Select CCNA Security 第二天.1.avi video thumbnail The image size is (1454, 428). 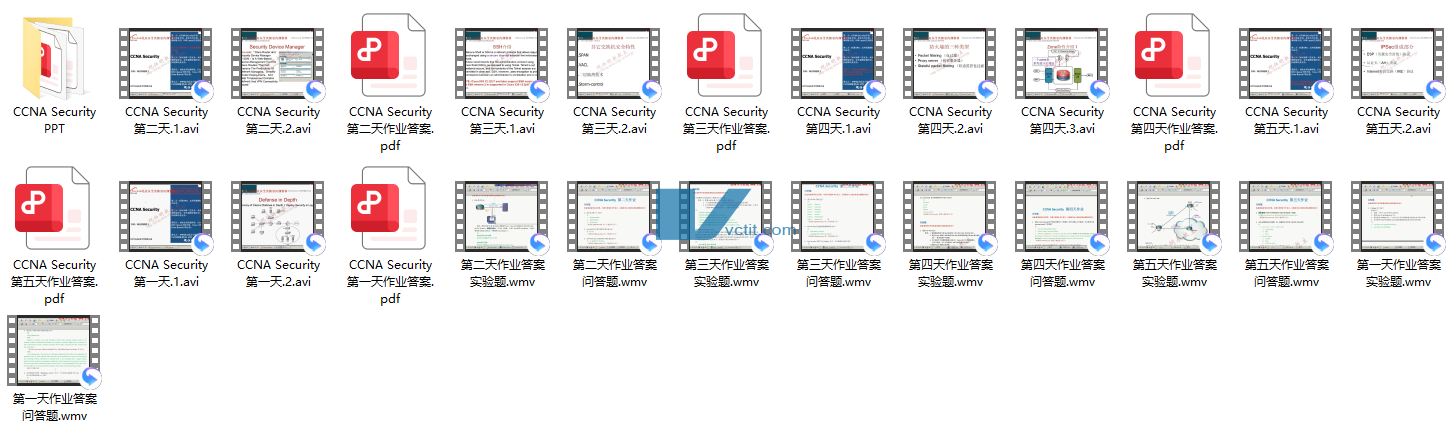pos(167,63)
